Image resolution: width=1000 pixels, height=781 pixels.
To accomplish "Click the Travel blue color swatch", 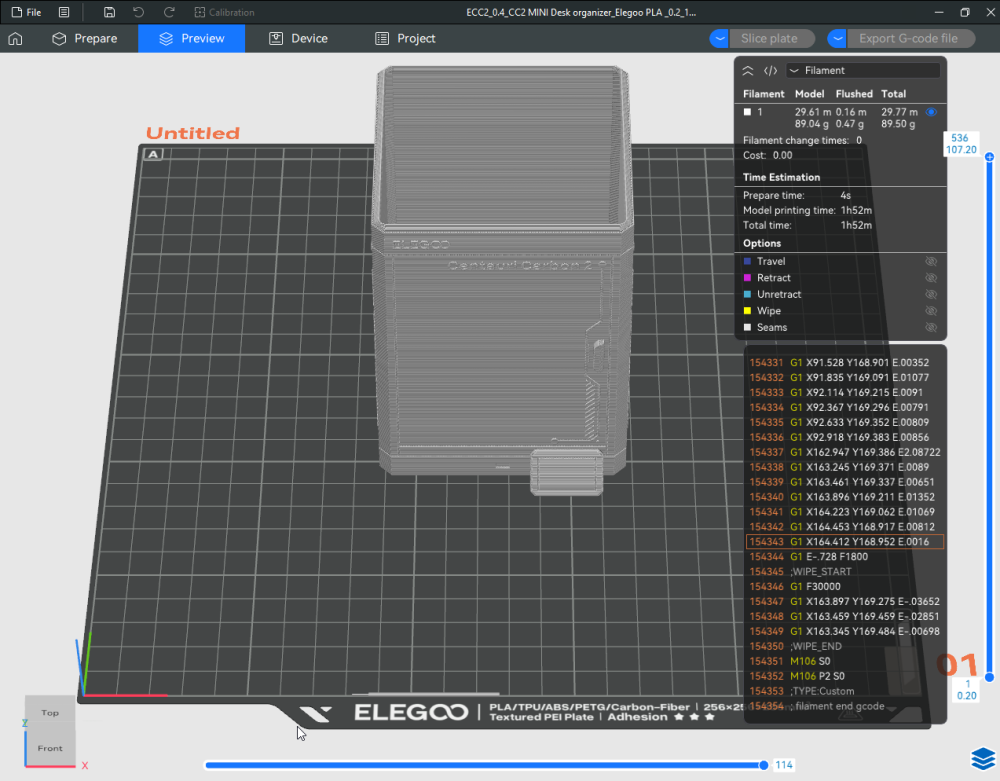I will (747, 261).
